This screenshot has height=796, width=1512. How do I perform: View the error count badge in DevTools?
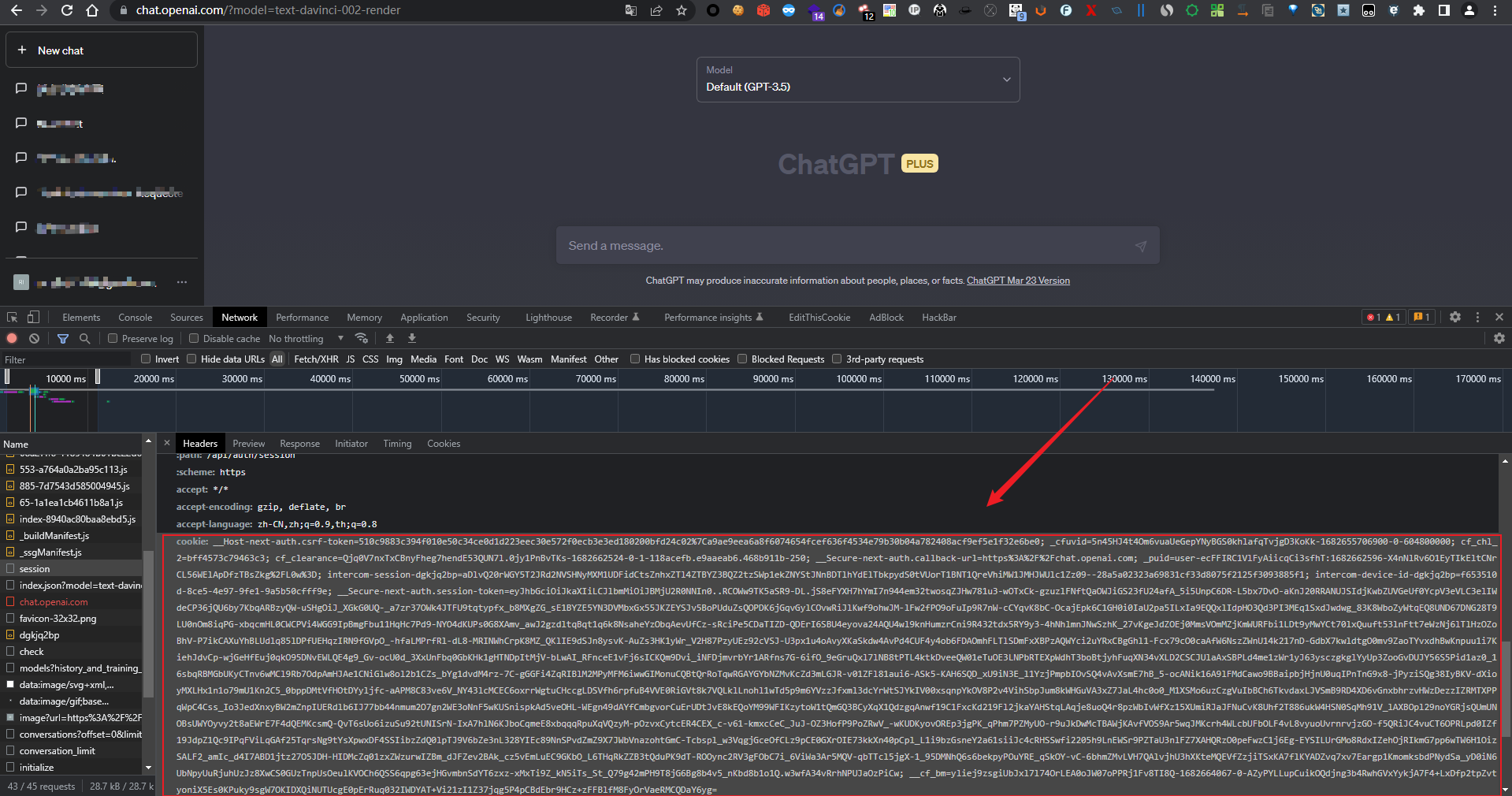[1374, 317]
